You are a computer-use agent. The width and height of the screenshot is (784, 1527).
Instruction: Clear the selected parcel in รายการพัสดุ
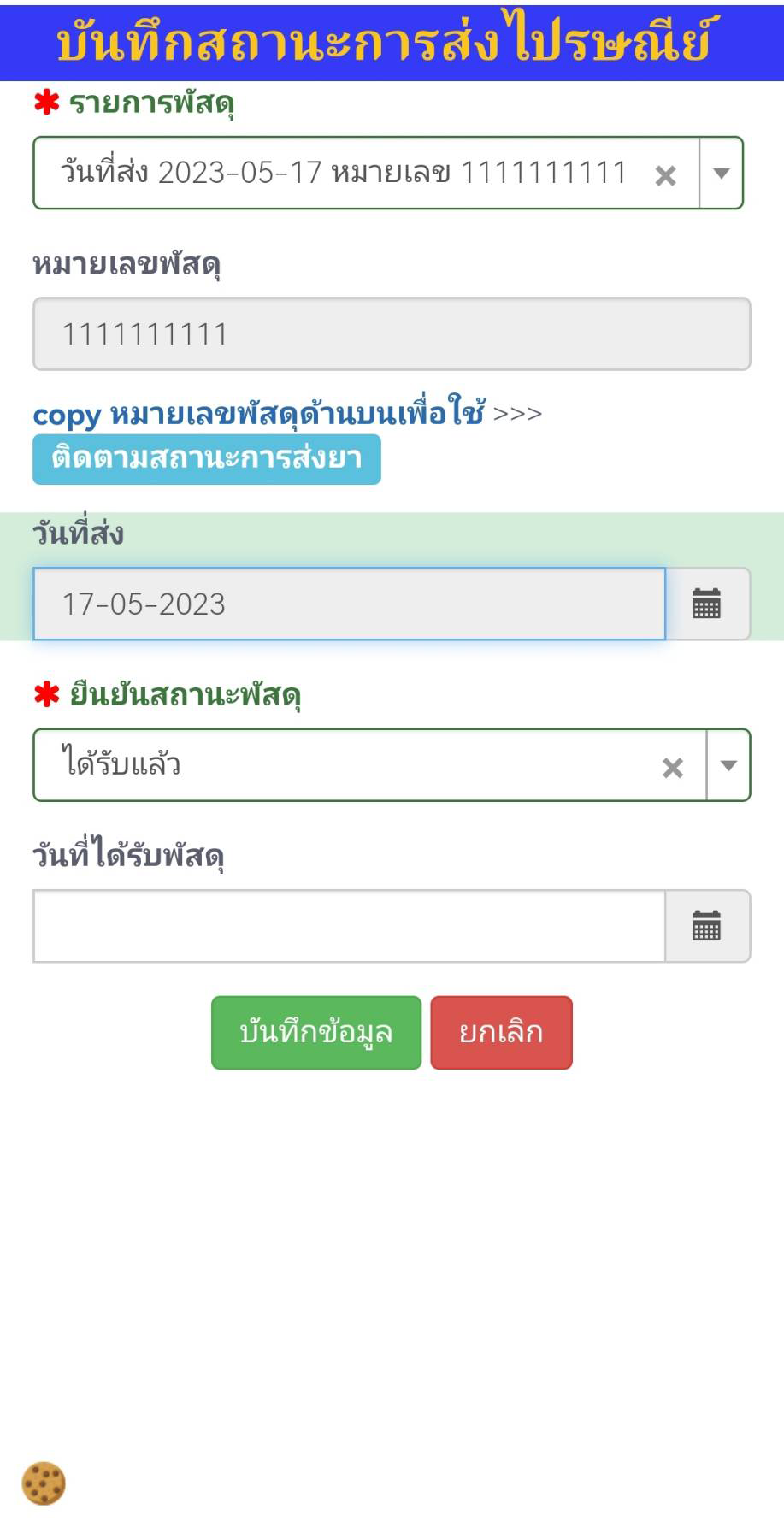pos(665,176)
